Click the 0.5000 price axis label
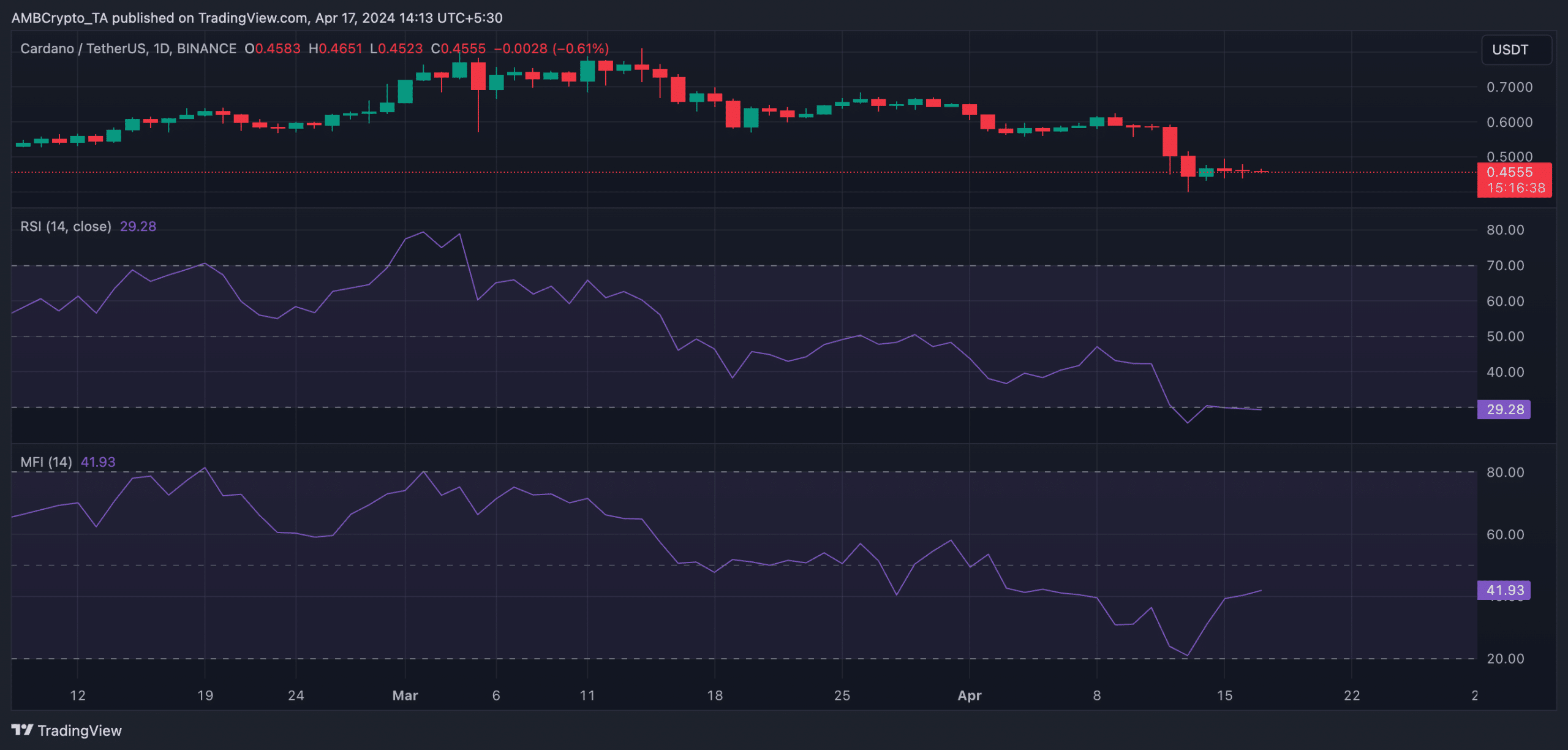The height and width of the screenshot is (750, 1568). pyautogui.click(x=1509, y=156)
